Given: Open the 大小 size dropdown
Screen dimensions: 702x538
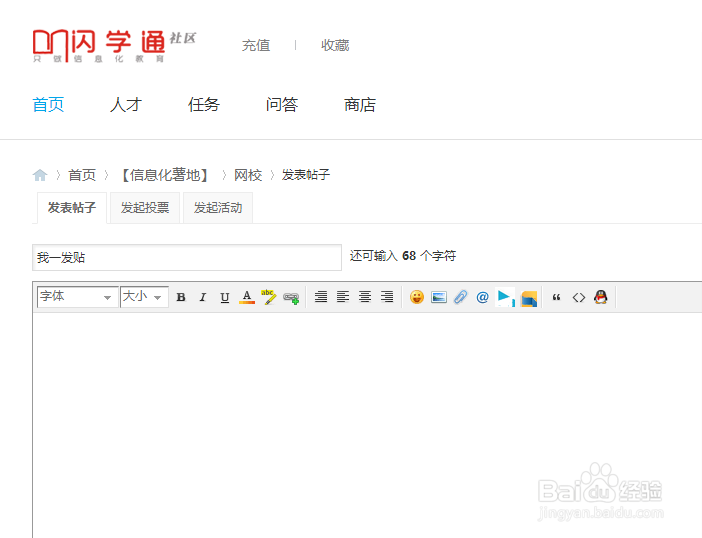Looking at the screenshot, I should [144, 297].
